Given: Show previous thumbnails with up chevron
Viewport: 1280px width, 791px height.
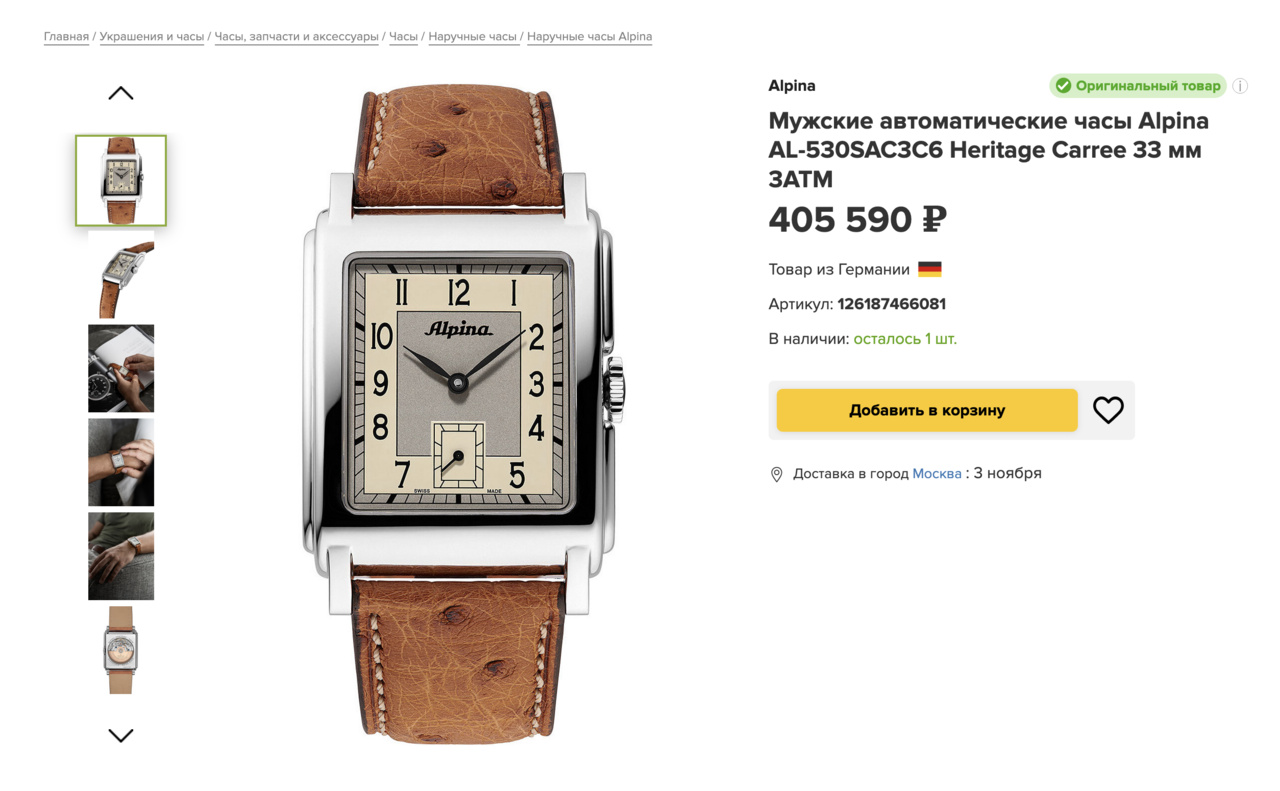Looking at the screenshot, I should click(121, 93).
